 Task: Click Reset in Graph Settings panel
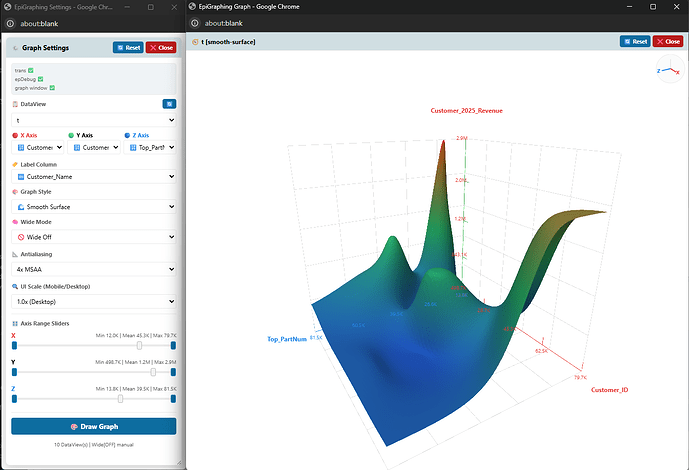[x=128, y=47]
